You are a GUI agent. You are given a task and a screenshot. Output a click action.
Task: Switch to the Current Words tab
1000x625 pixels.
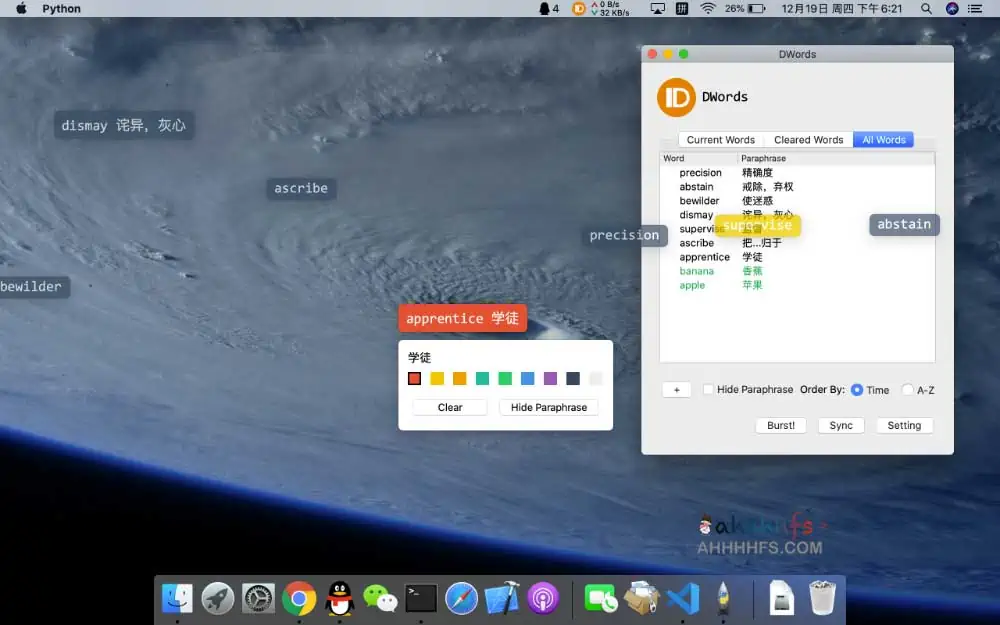720,140
